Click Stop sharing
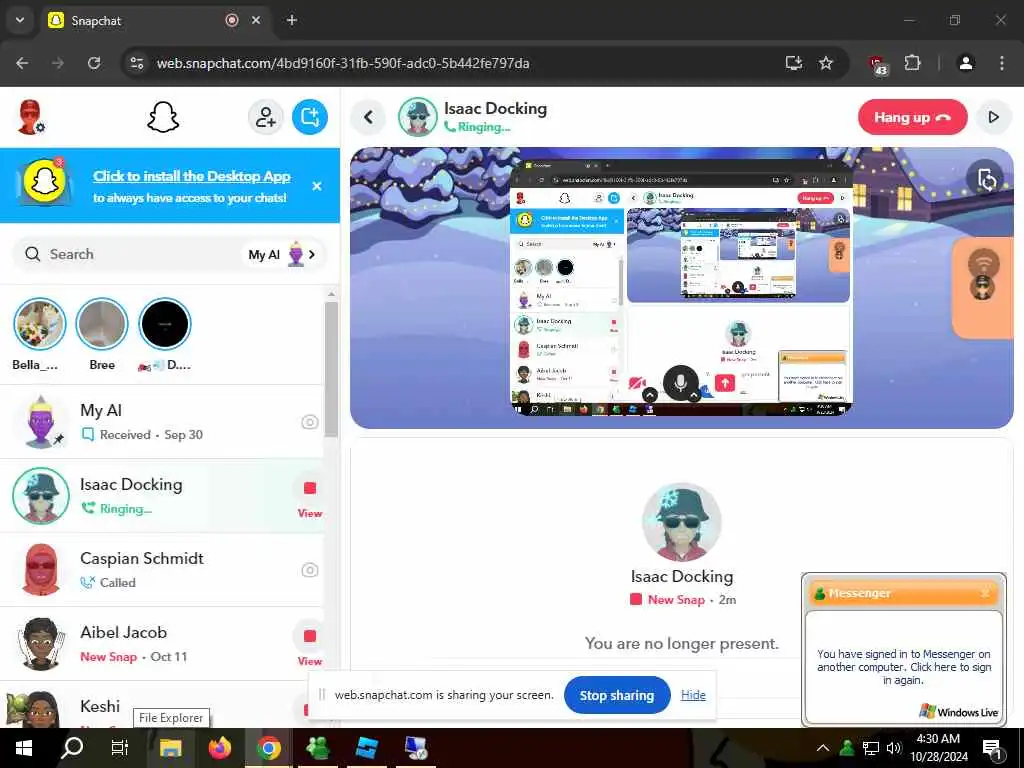Screen dimensions: 1024x768 (616, 696)
